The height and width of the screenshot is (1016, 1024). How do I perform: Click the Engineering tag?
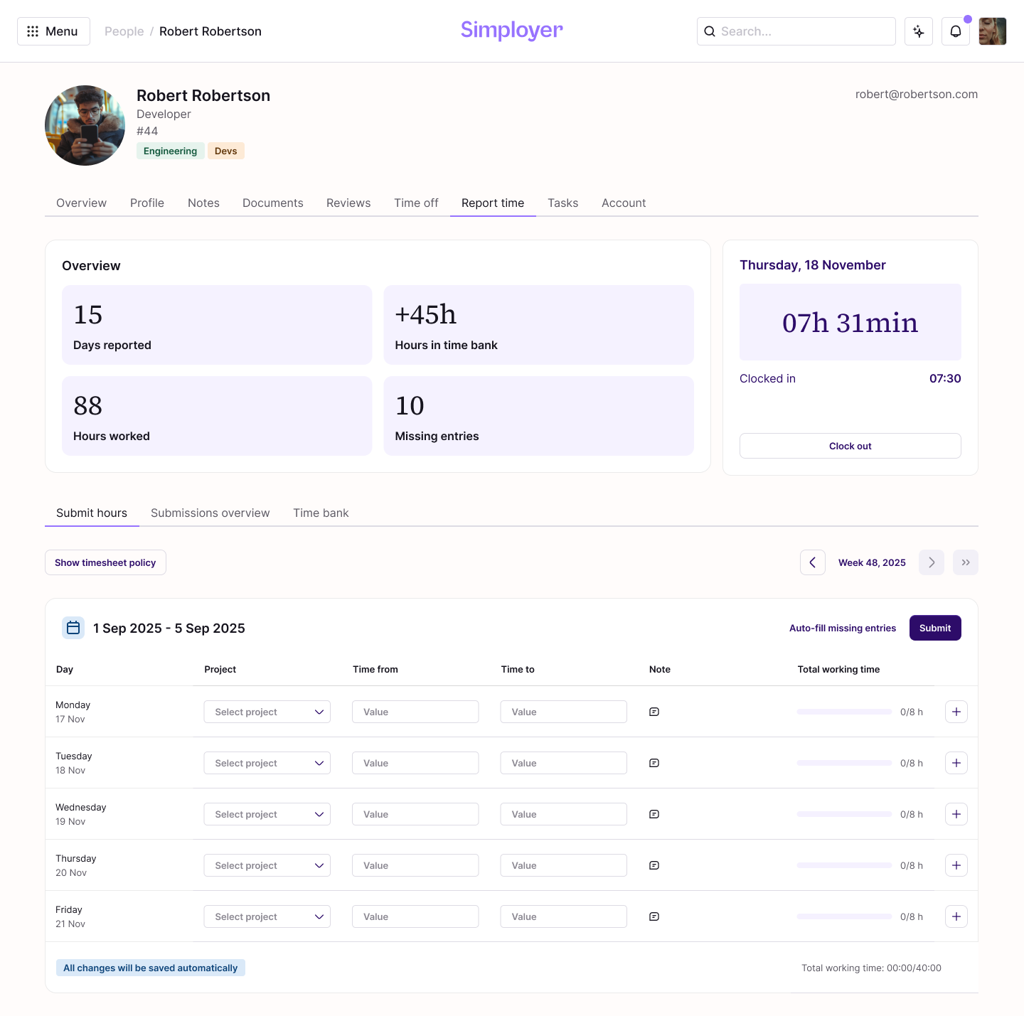click(x=170, y=151)
